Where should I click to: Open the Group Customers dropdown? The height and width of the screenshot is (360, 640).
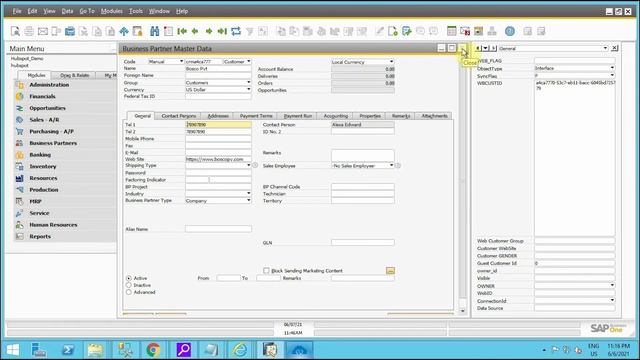click(249, 82)
